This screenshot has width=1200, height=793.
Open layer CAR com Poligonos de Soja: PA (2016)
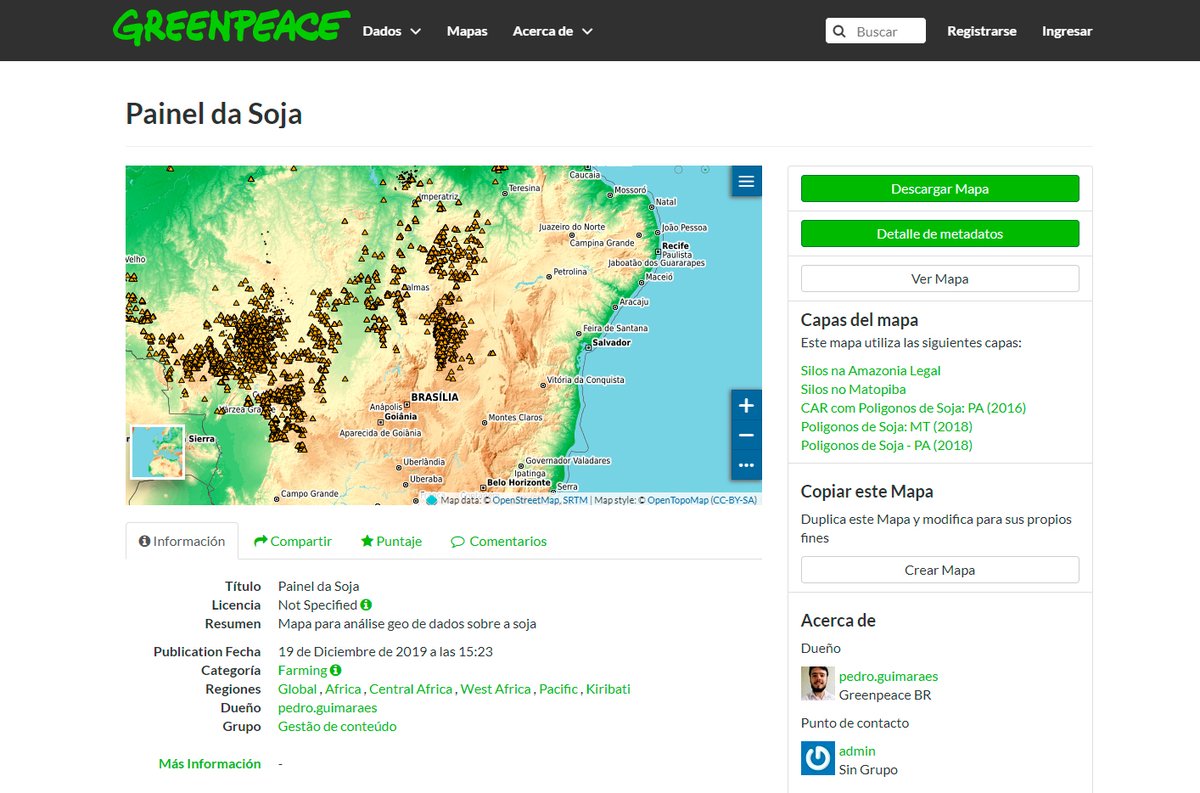[x=913, y=408]
